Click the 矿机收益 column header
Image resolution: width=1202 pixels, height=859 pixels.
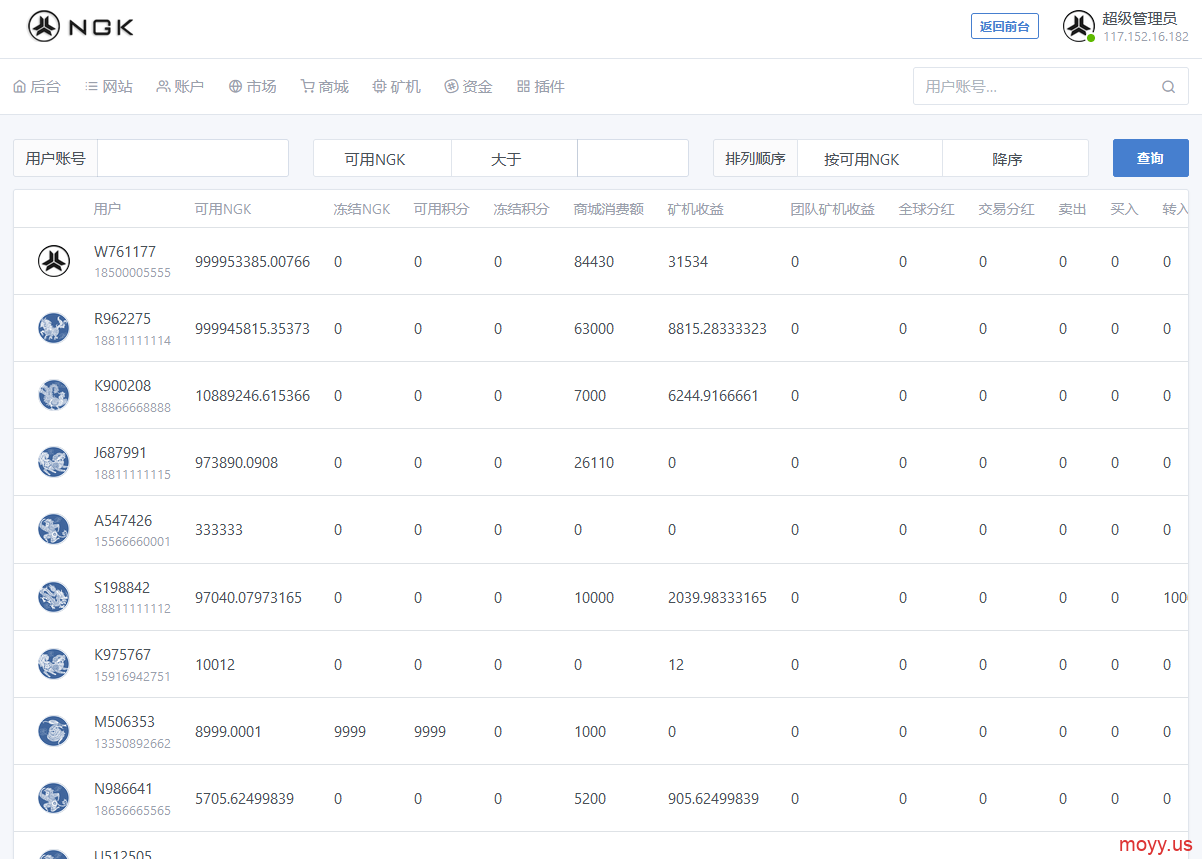pos(696,209)
